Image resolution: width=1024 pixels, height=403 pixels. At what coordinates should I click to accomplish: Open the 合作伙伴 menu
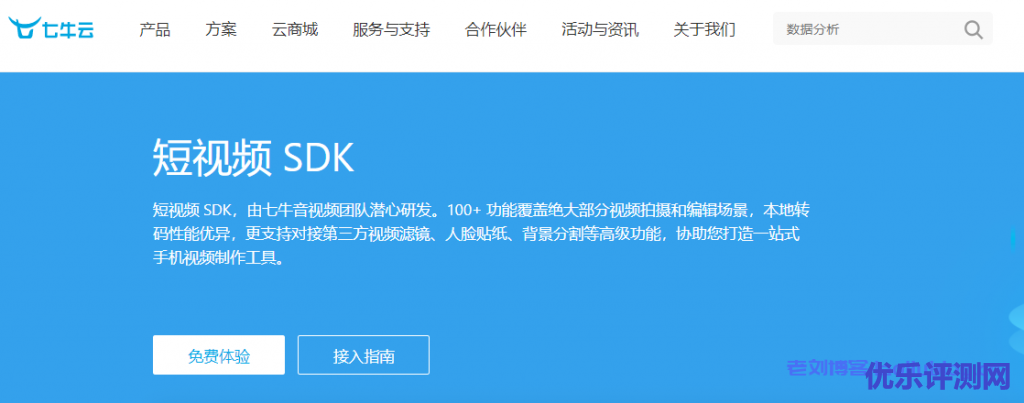(496, 29)
